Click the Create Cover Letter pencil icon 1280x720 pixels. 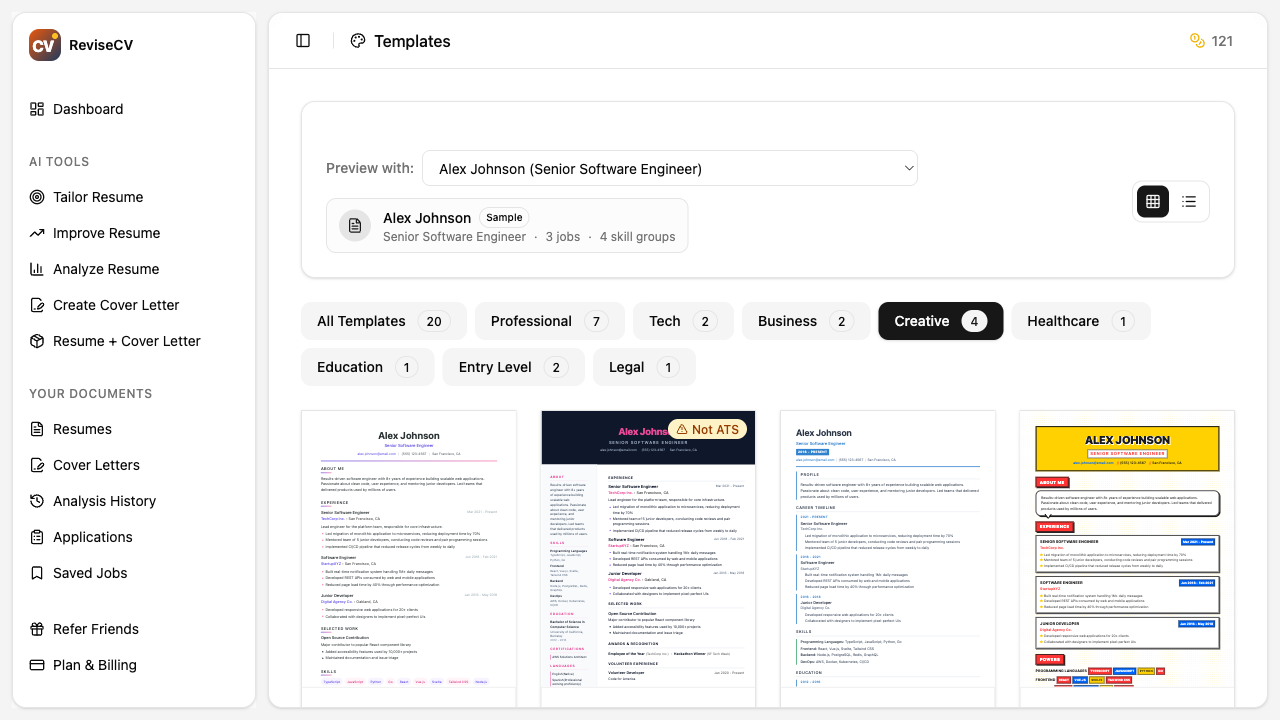pyautogui.click(x=36, y=305)
